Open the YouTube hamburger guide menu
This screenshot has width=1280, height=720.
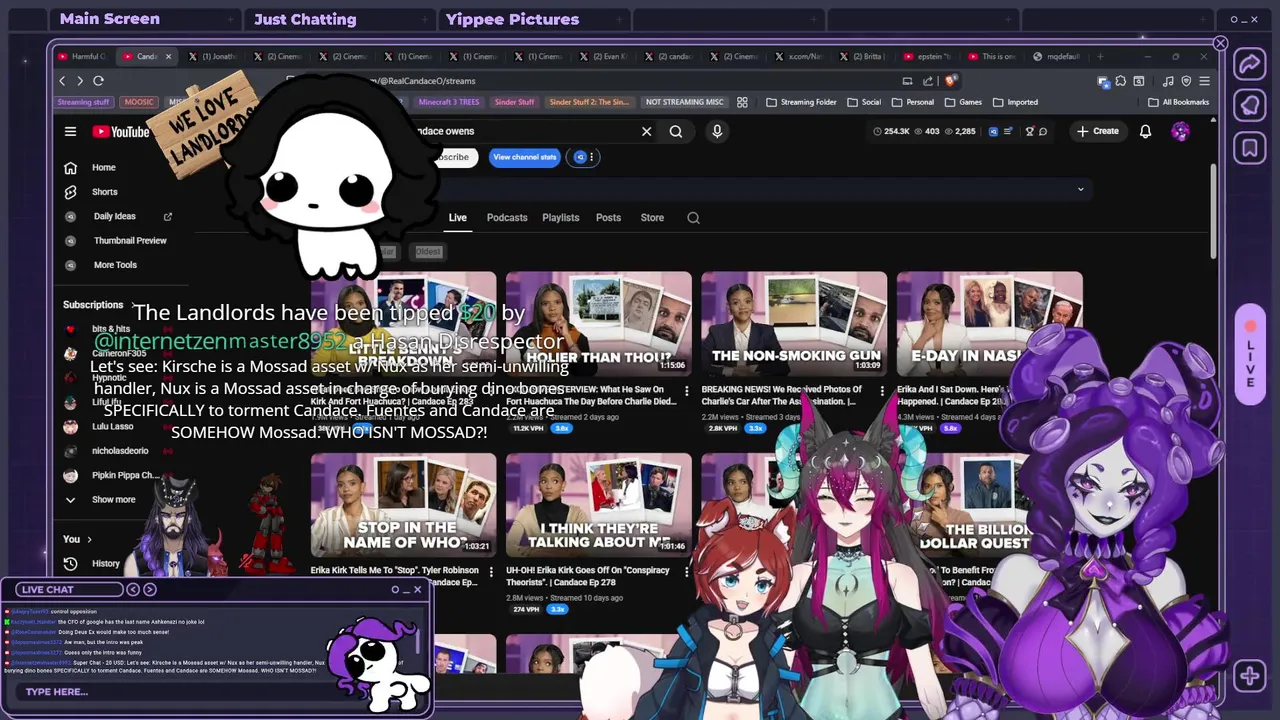[70, 131]
